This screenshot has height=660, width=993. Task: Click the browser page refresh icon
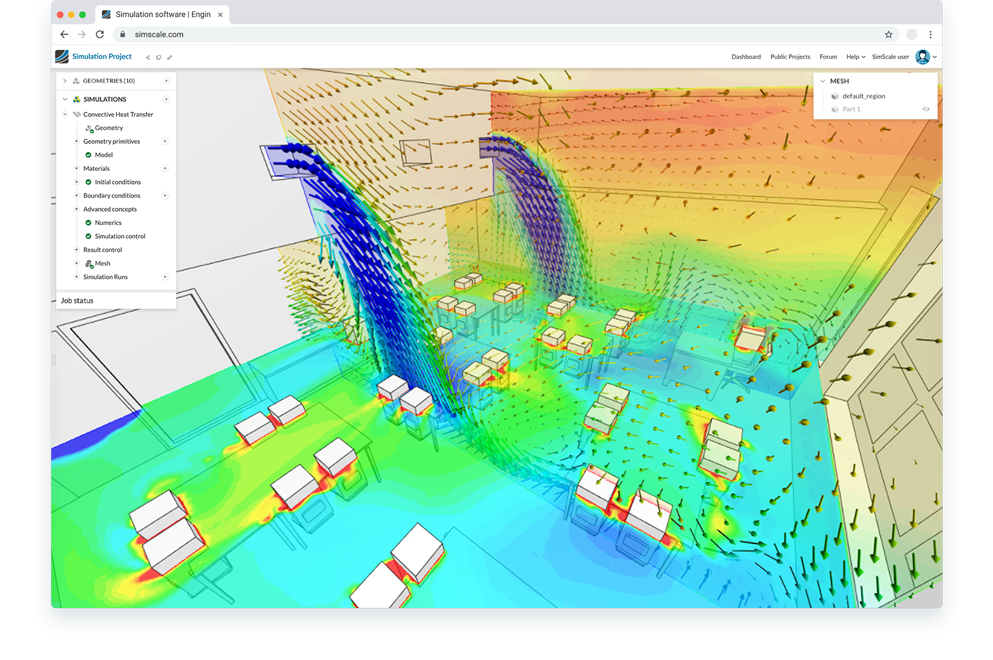(99, 33)
